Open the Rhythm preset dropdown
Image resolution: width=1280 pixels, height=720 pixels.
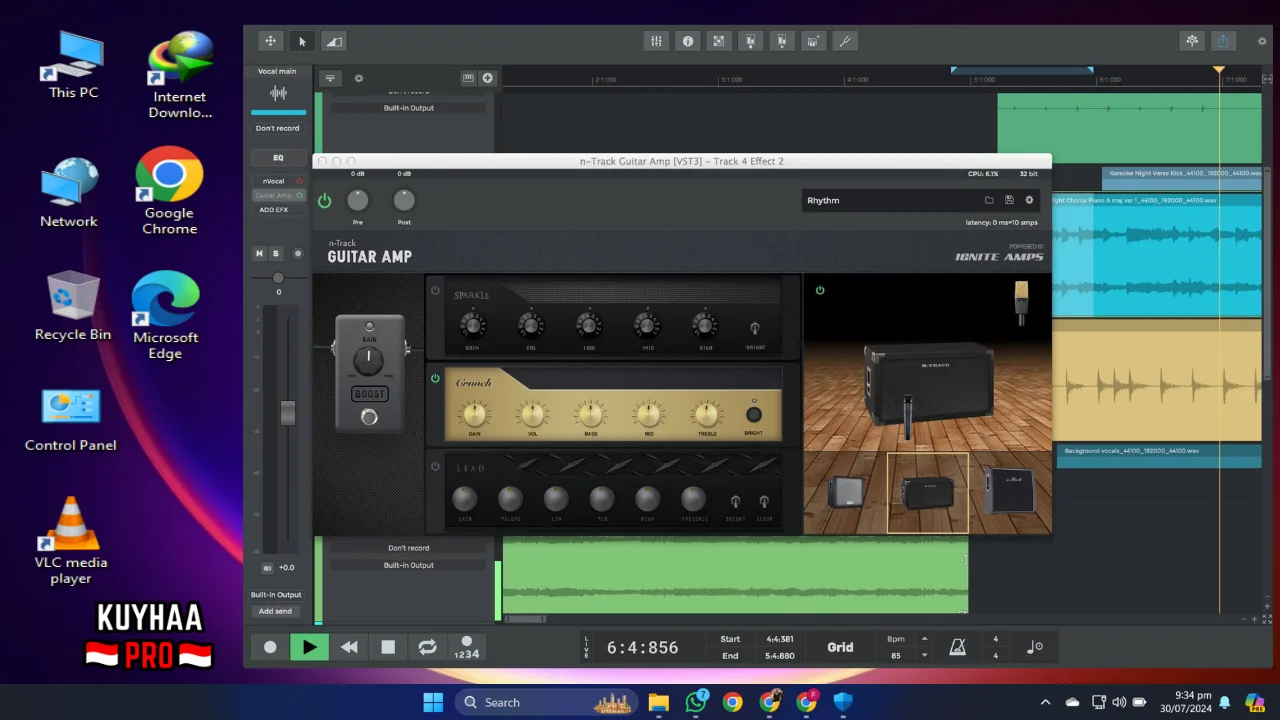[891, 200]
